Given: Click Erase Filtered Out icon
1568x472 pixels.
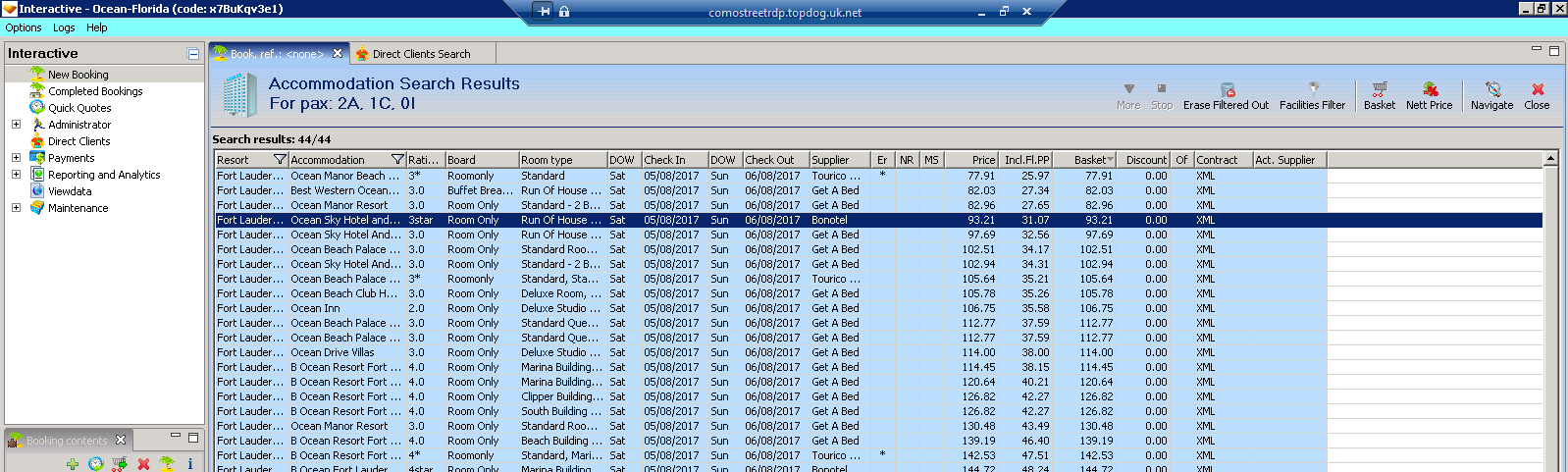Looking at the screenshot, I should click(x=1227, y=89).
